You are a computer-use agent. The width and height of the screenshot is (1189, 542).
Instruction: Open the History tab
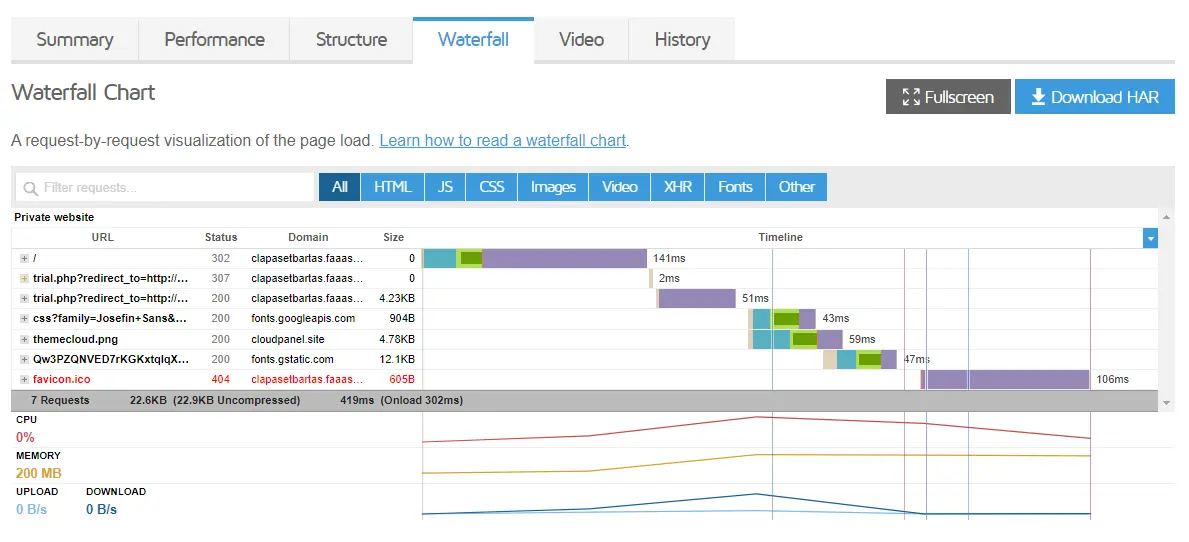682,39
